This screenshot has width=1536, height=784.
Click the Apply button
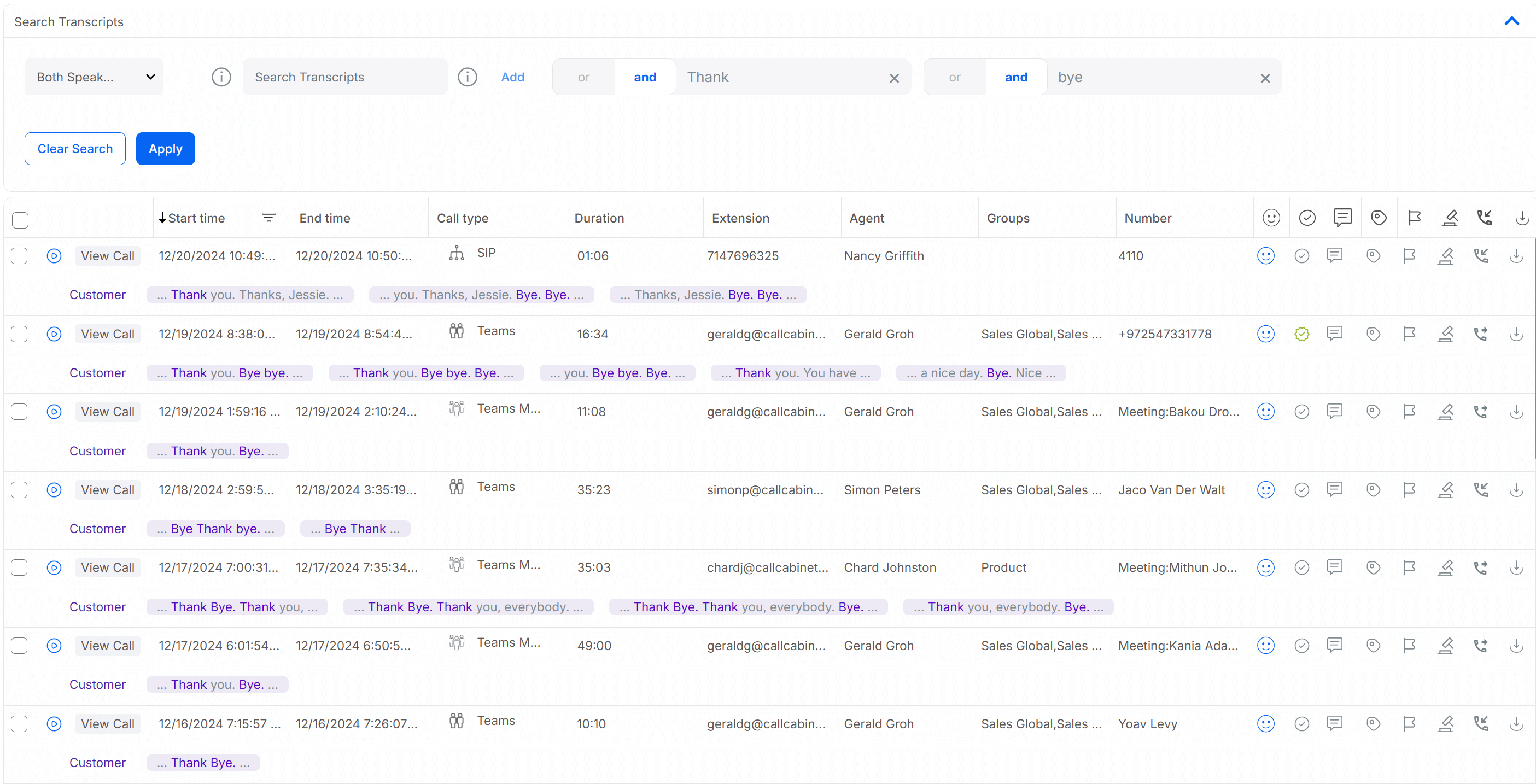(166, 149)
